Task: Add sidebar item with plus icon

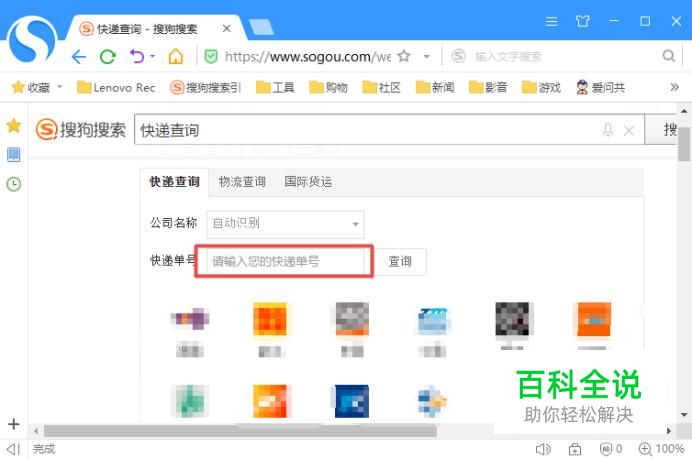Action: 14,424
